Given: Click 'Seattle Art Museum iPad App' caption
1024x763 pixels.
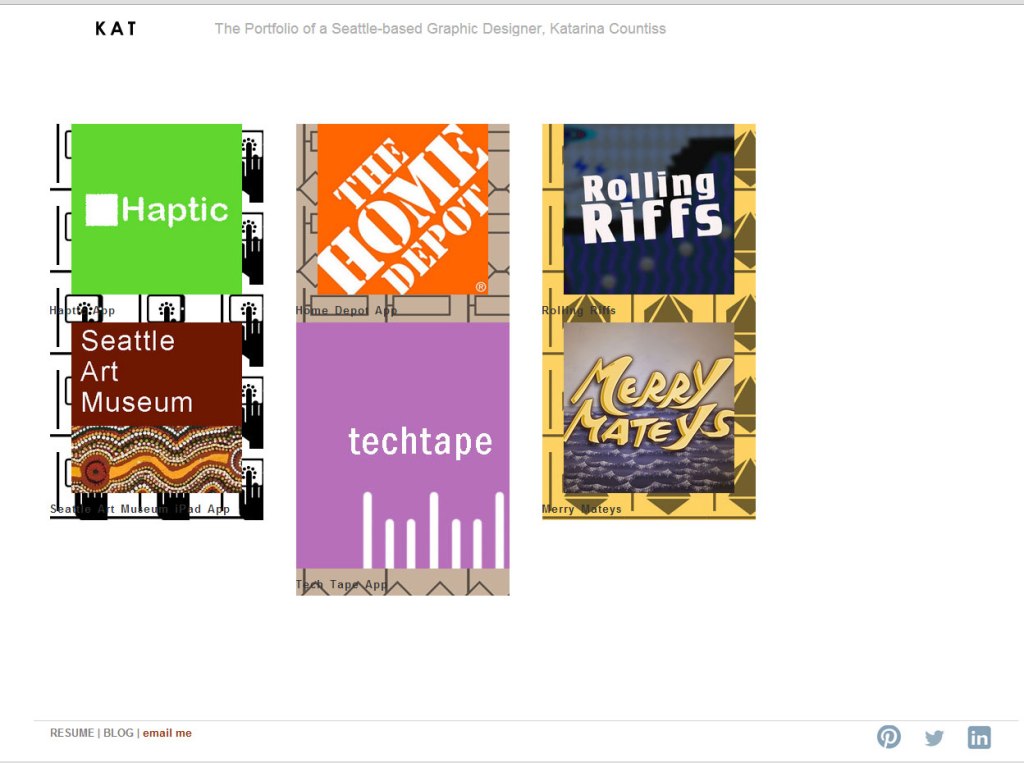Looking at the screenshot, I should pos(140,509).
